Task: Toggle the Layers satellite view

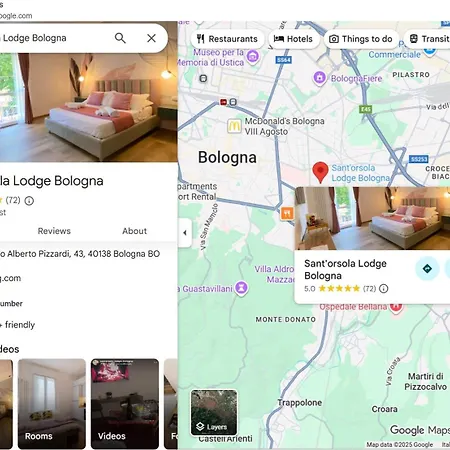Action: pos(214,413)
